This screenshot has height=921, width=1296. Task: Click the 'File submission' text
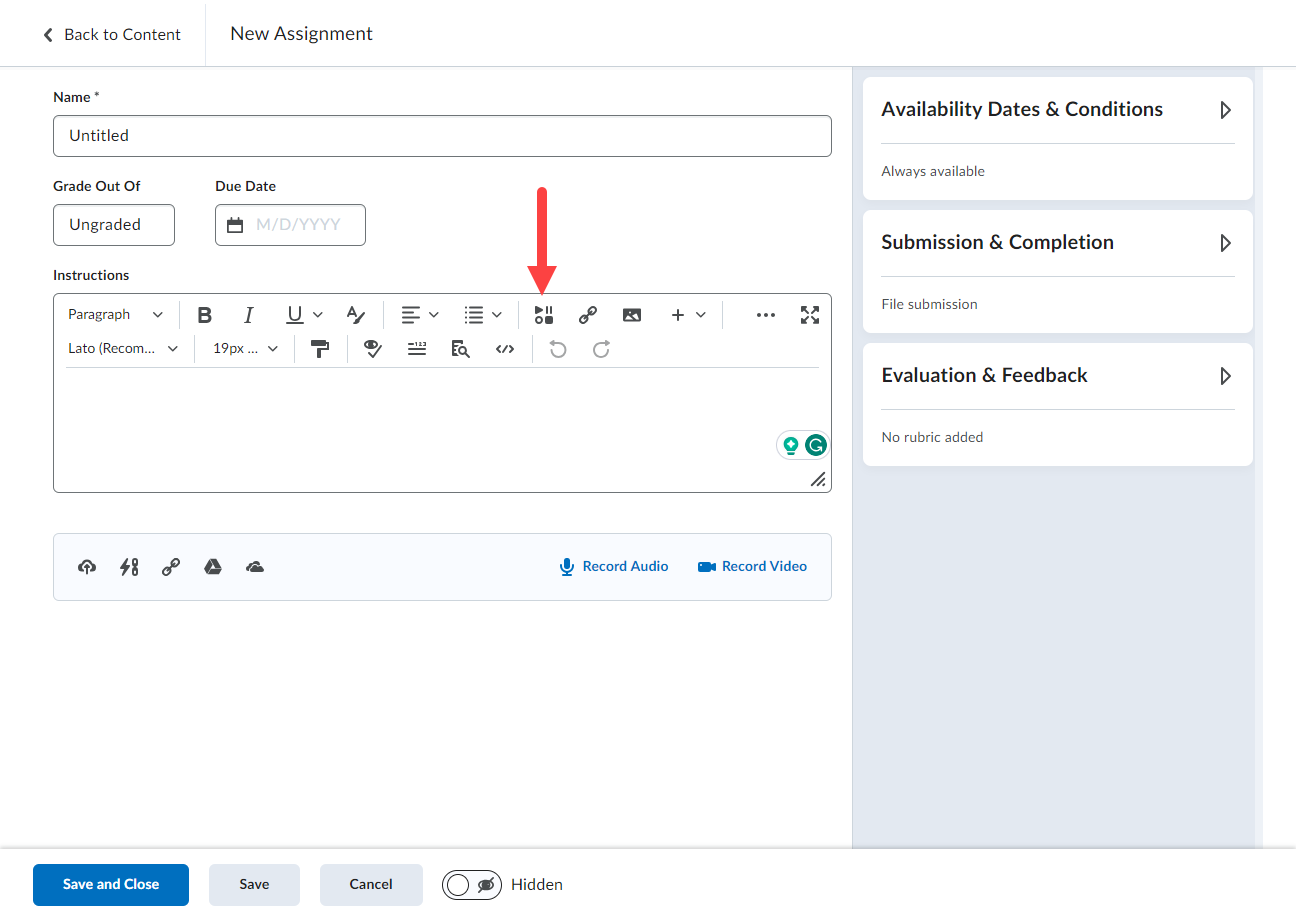tap(929, 304)
